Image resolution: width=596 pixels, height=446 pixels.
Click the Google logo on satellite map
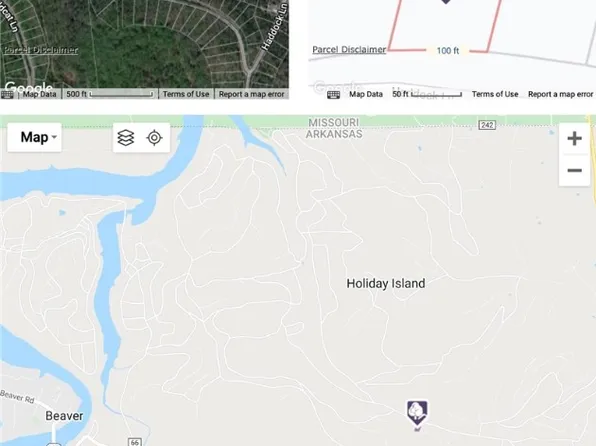(29, 87)
